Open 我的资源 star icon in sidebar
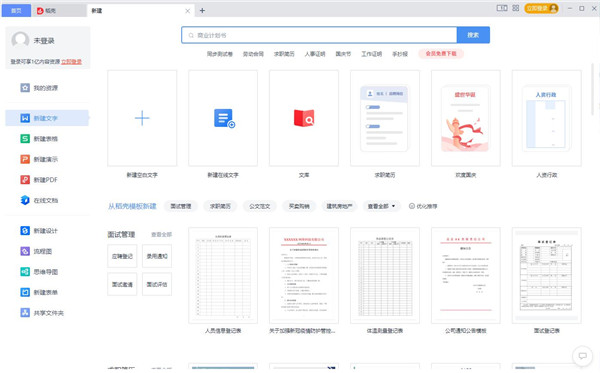Viewport: 600px width, 373px height. 25,88
